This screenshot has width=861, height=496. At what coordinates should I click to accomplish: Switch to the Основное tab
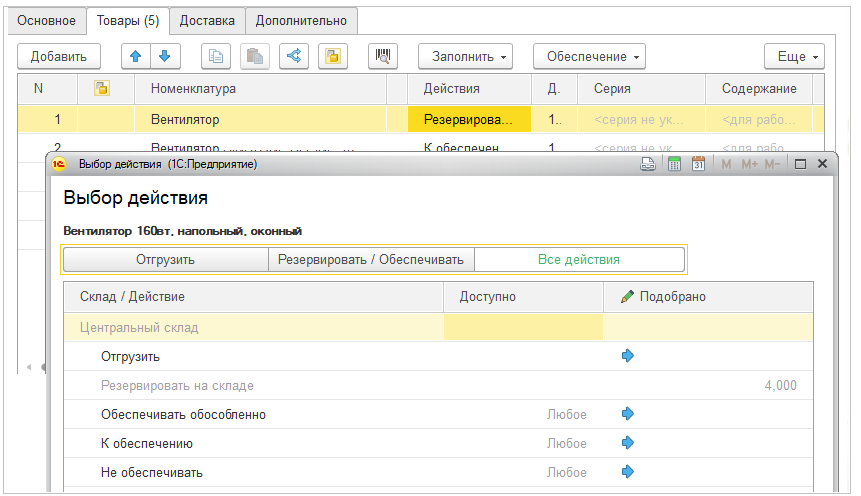[46, 21]
